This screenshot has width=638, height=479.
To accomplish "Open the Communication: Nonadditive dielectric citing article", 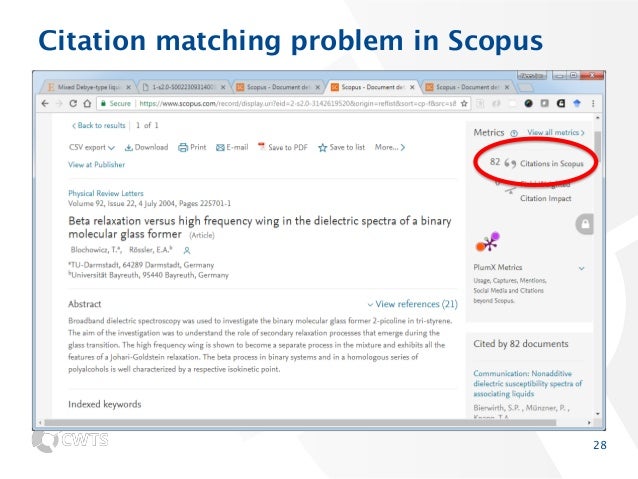I will (x=528, y=383).
